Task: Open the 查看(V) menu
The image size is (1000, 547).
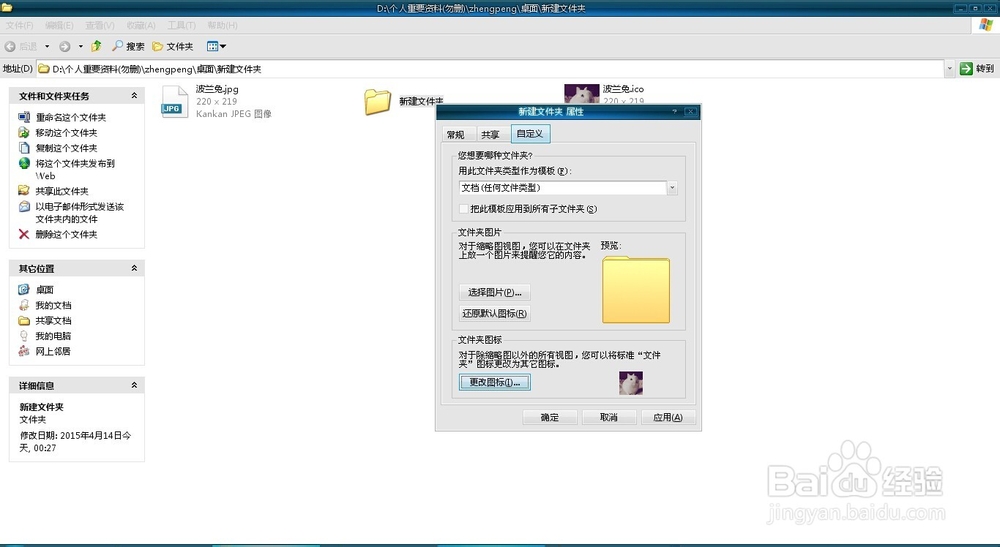Action: coord(99,26)
